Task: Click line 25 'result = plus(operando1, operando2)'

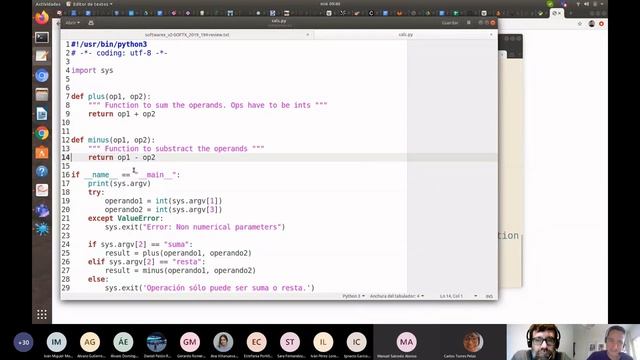Action: tap(178, 253)
